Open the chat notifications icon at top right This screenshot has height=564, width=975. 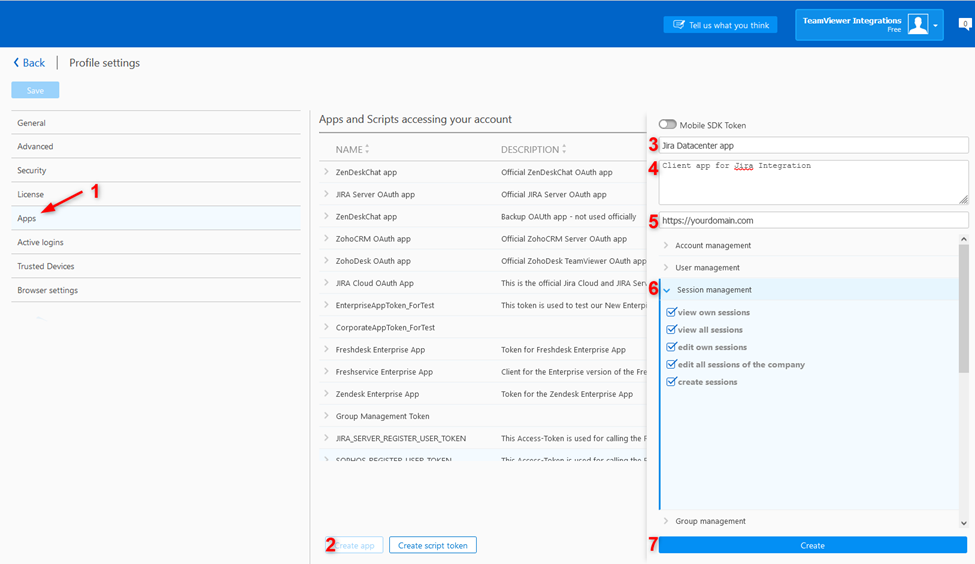point(964,25)
